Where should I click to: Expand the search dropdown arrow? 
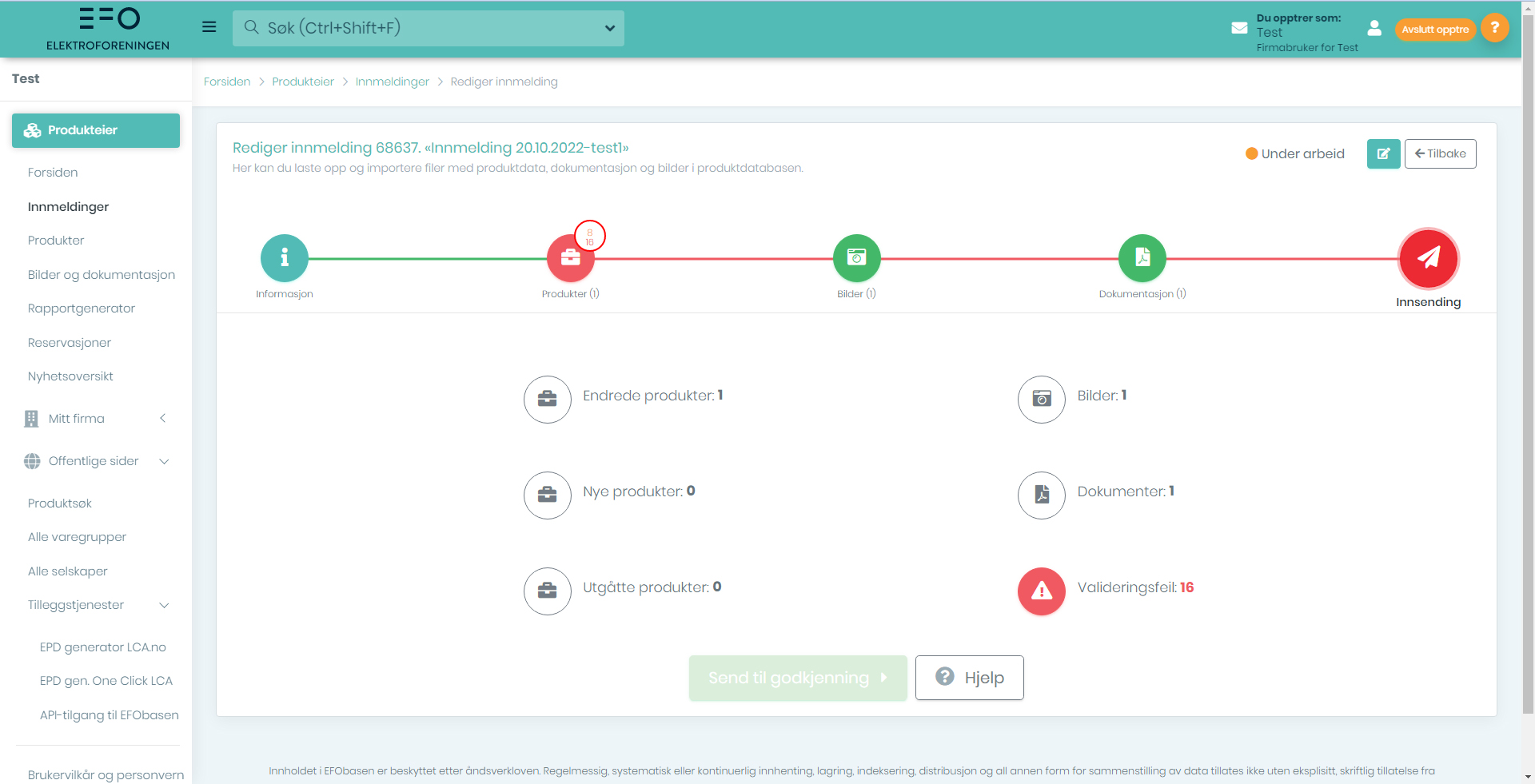coord(610,28)
